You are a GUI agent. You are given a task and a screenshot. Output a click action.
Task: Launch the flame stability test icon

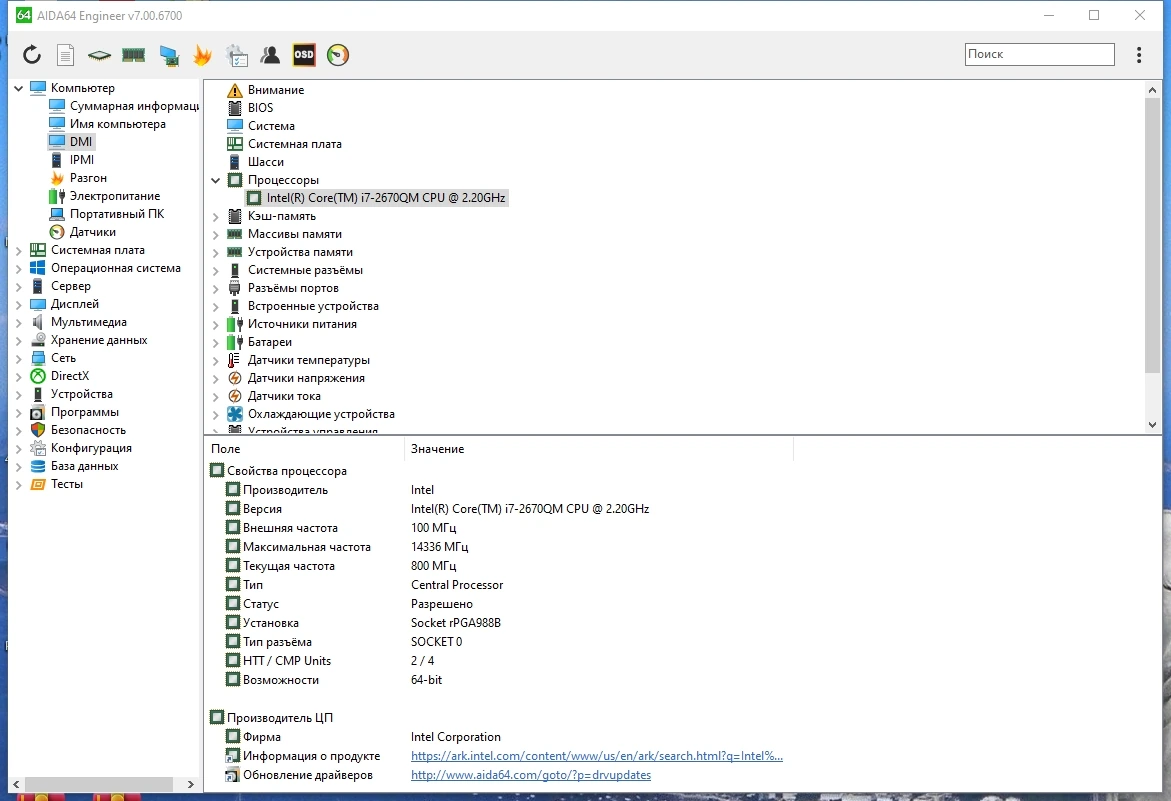[x=202, y=54]
